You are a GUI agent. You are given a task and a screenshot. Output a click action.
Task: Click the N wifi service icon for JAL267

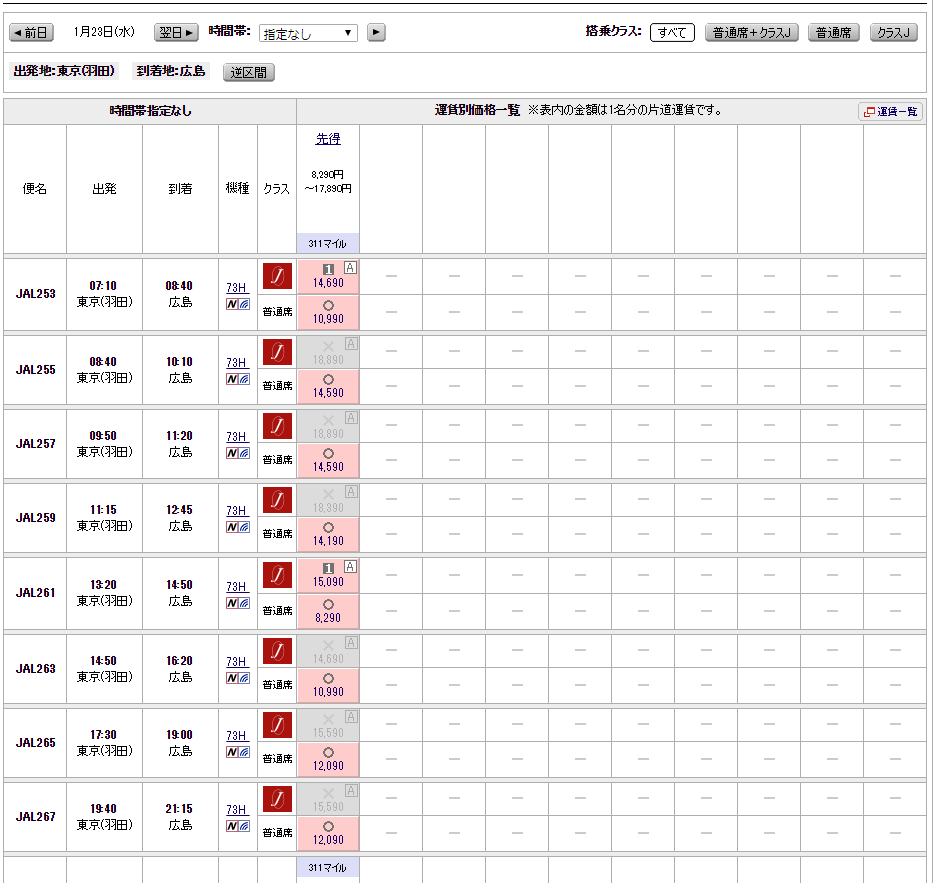tap(238, 827)
